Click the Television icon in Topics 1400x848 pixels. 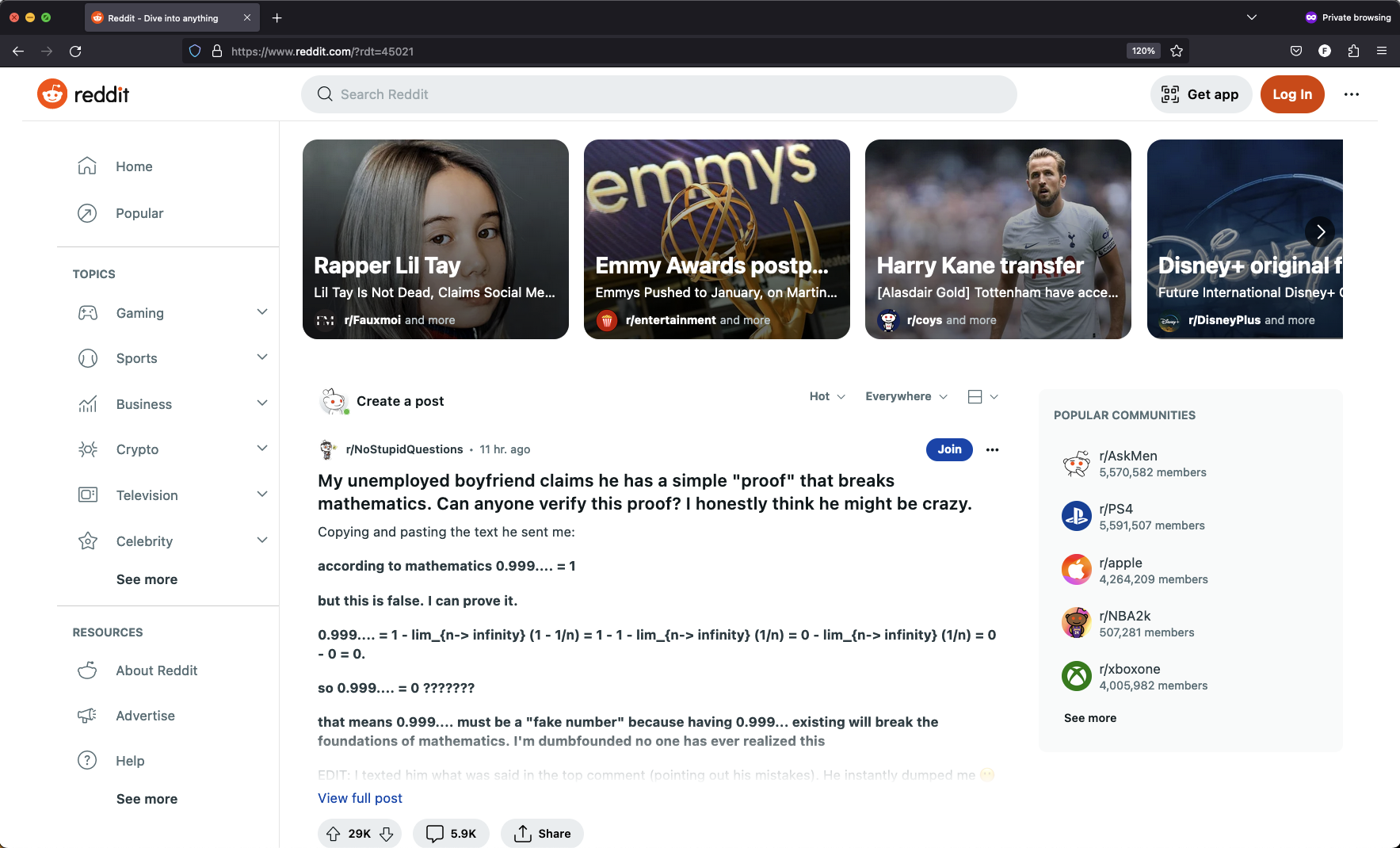(x=88, y=495)
